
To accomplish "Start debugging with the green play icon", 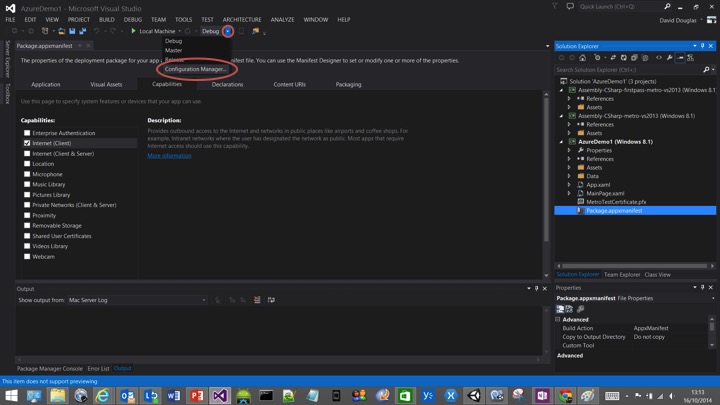I will pyautogui.click(x=133, y=31).
